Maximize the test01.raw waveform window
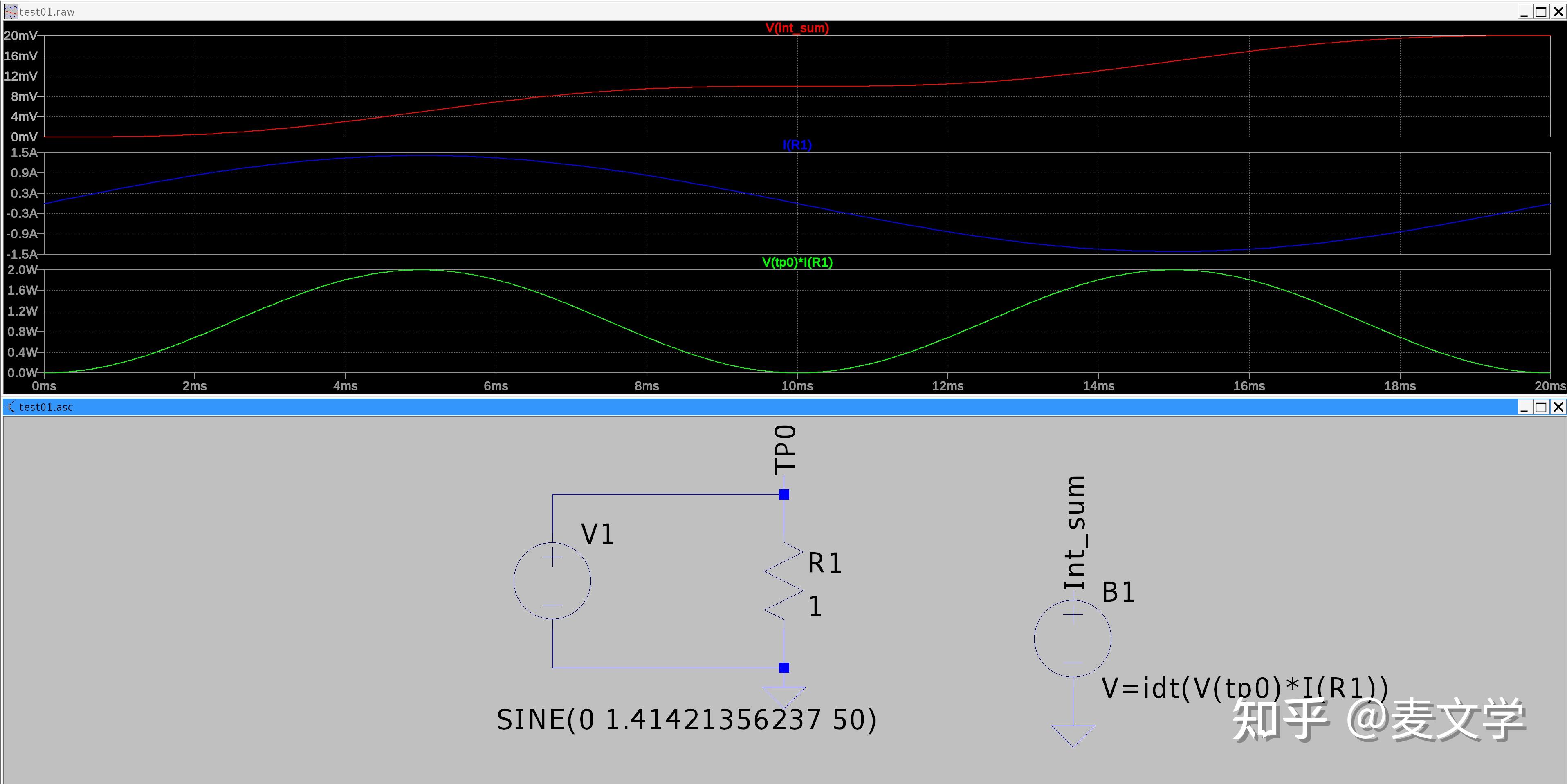 pyautogui.click(x=1541, y=11)
